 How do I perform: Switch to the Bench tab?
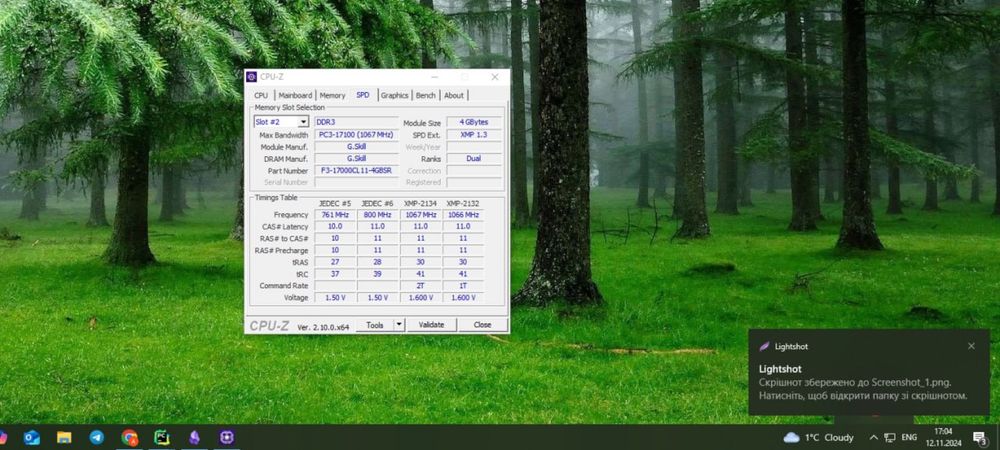coord(425,96)
